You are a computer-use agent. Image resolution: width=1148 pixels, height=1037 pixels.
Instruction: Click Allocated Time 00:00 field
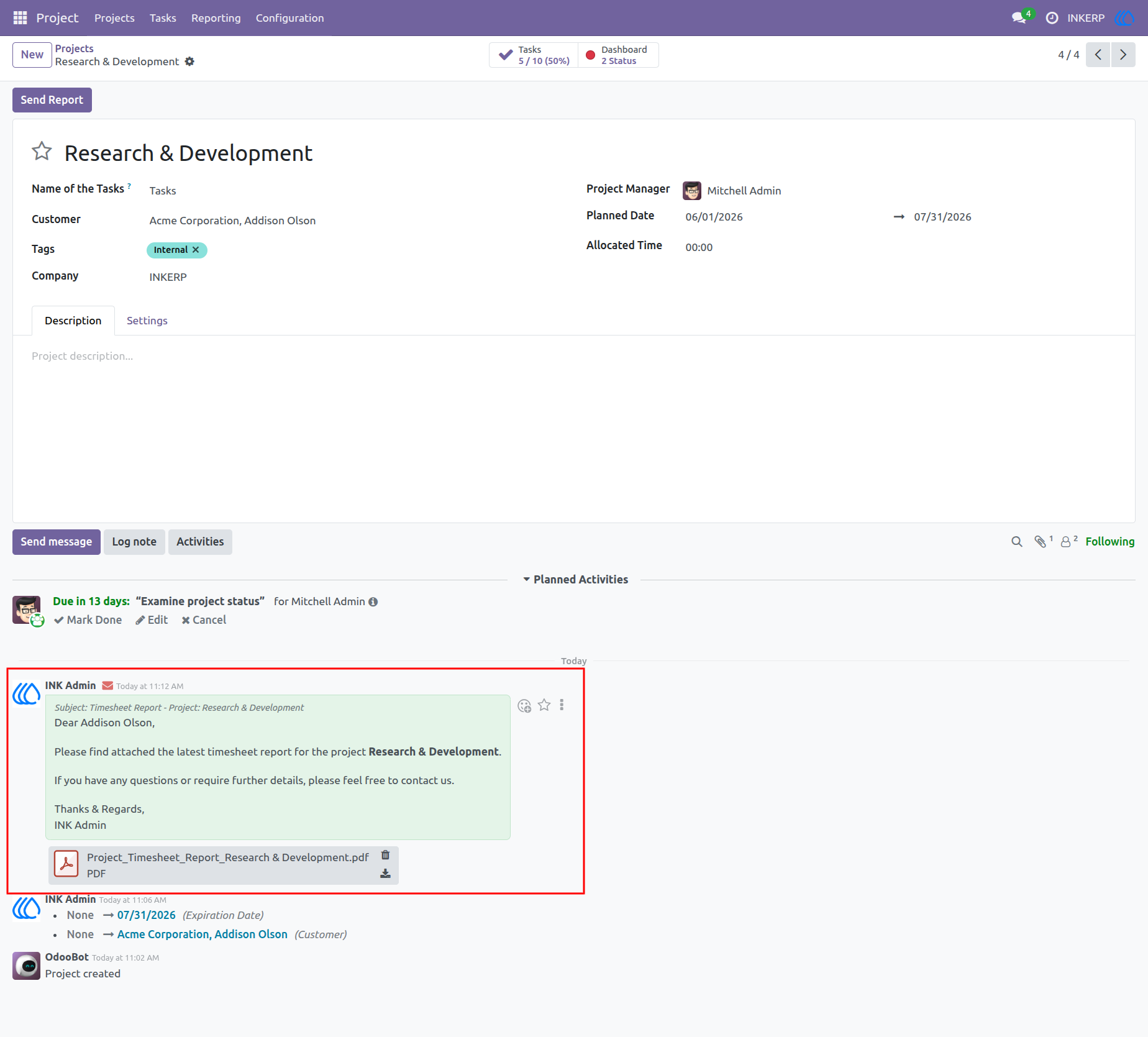click(699, 247)
